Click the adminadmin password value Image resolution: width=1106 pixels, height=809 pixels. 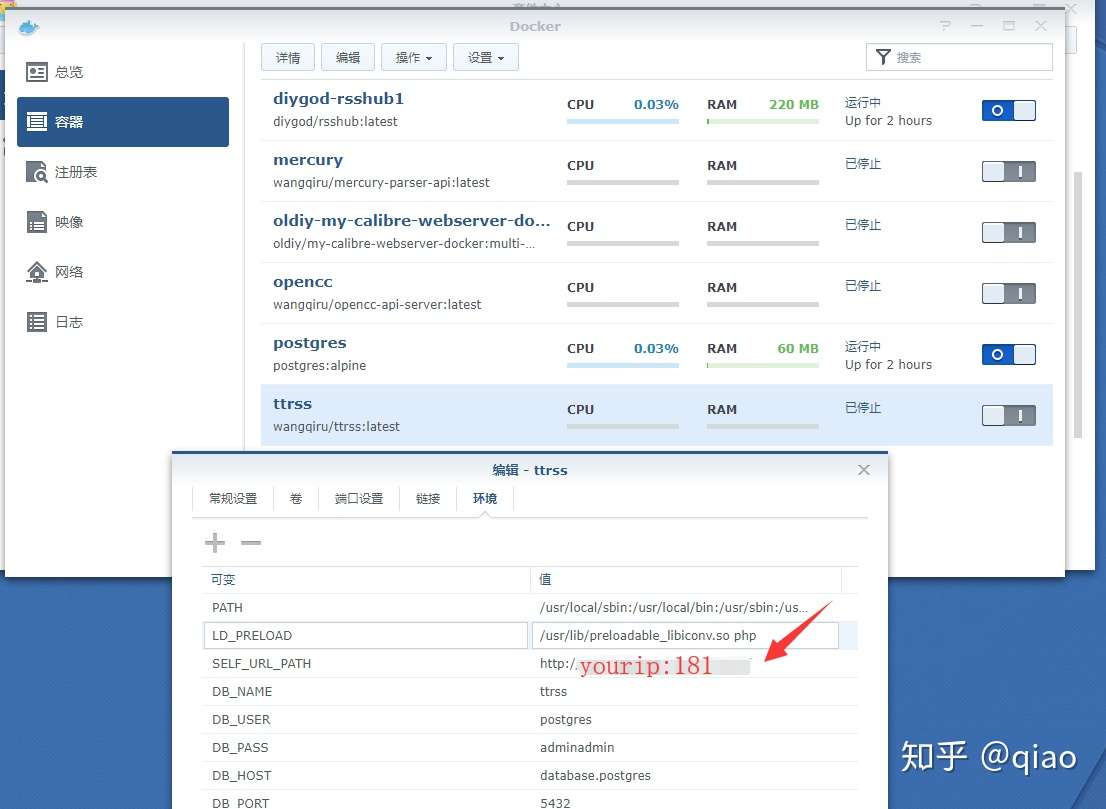point(577,748)
